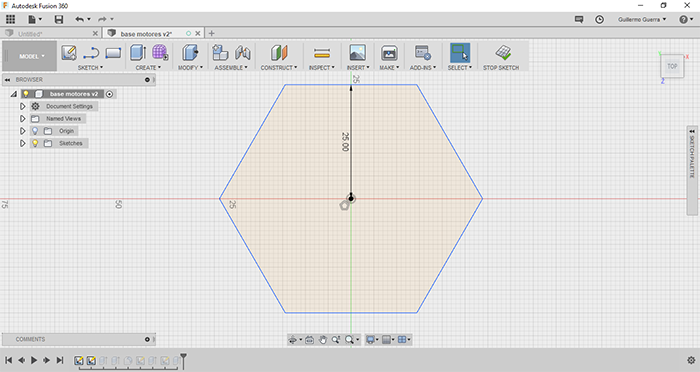Save the design with floppy icon
The height and width of the screenshot is (372, 700).
58,19
